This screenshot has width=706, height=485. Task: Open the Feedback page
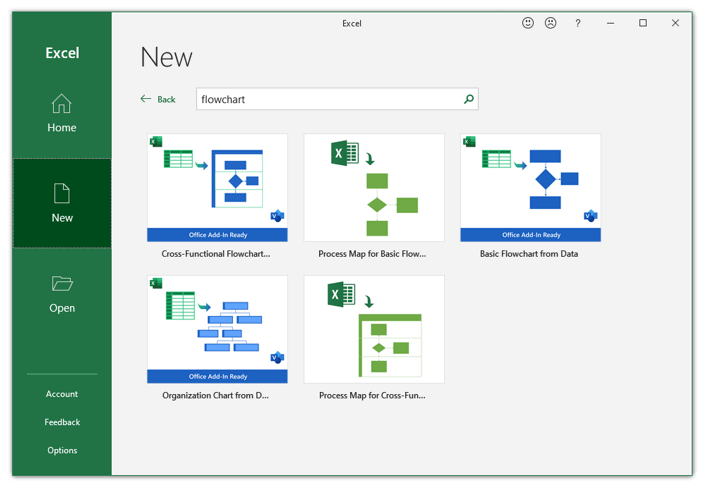coord(62,422)
